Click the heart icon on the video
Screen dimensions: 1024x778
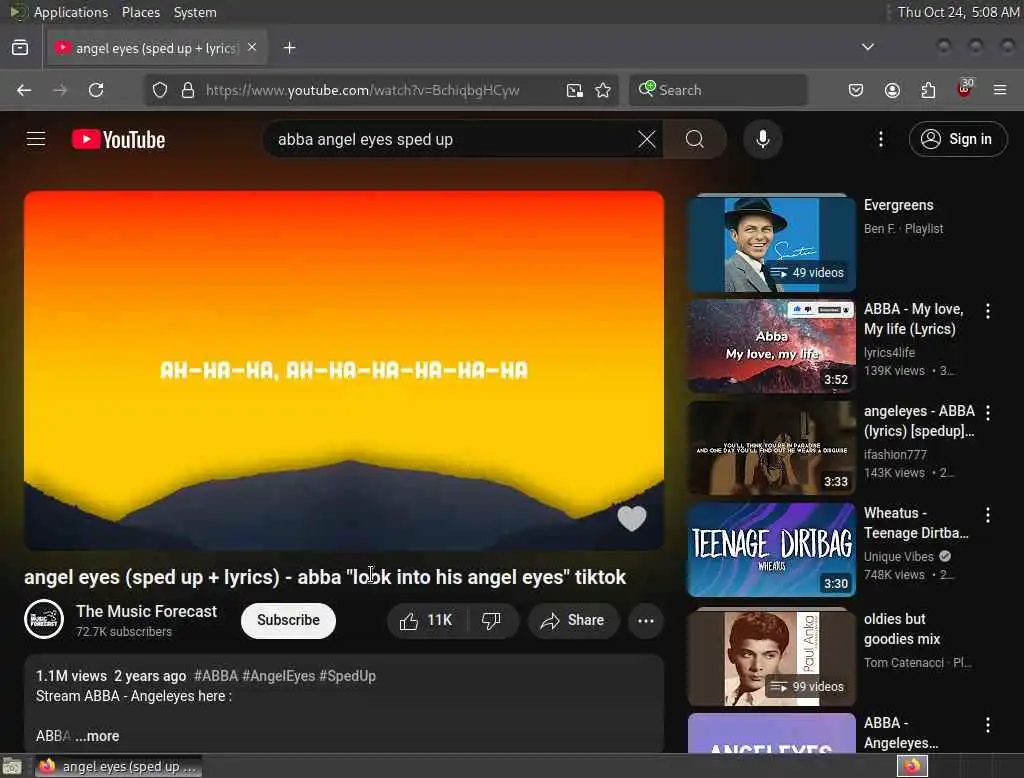(632, 519)
